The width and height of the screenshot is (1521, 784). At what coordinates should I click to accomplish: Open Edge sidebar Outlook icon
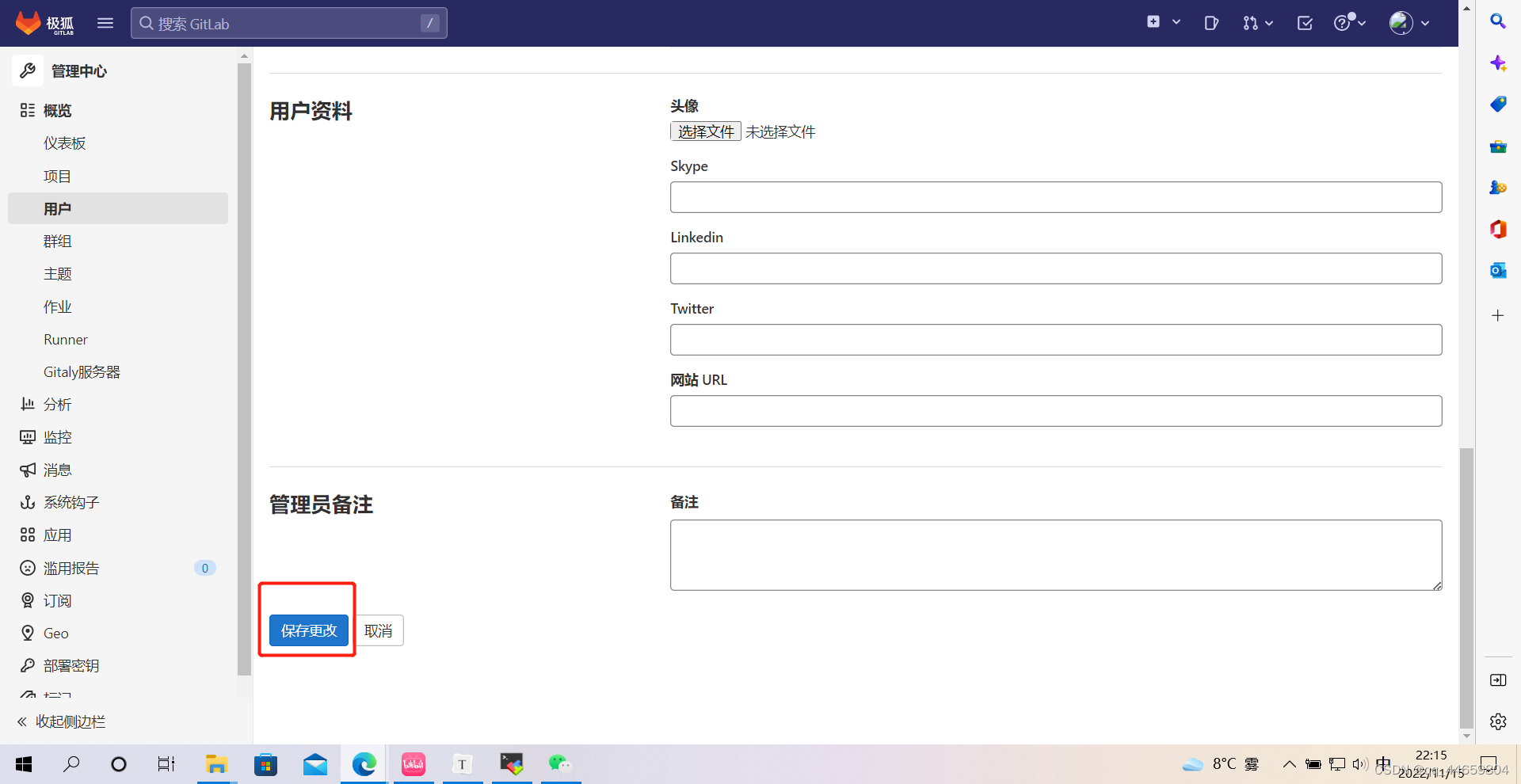click(1498, 271)
